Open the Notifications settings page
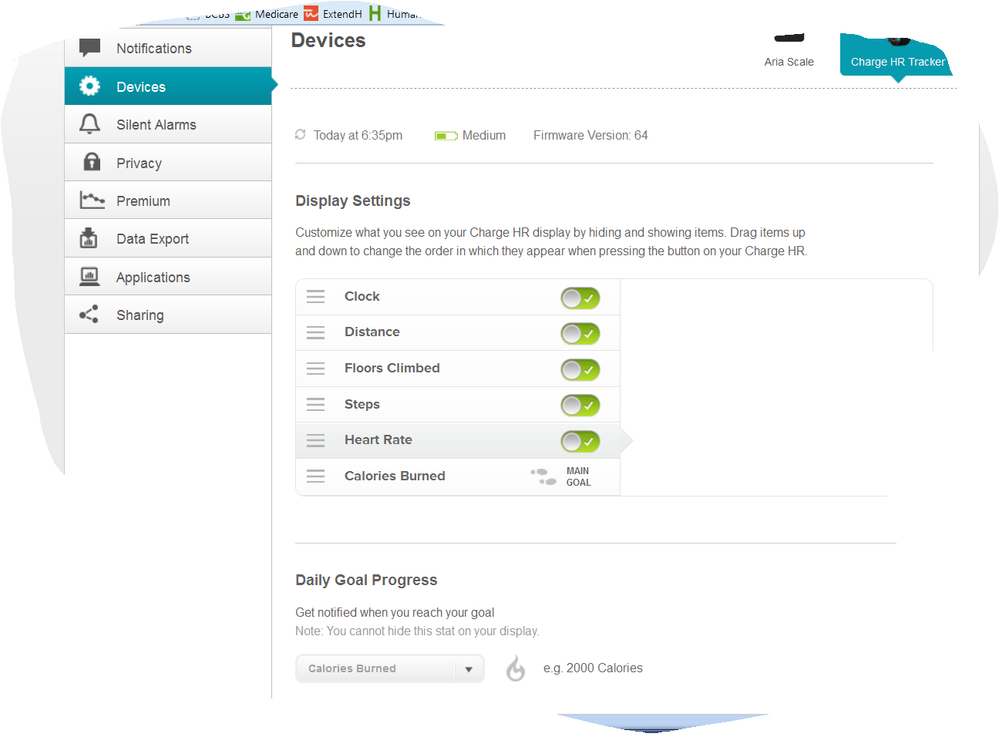Screen dimensions: 999x734 tap(168, 48)
